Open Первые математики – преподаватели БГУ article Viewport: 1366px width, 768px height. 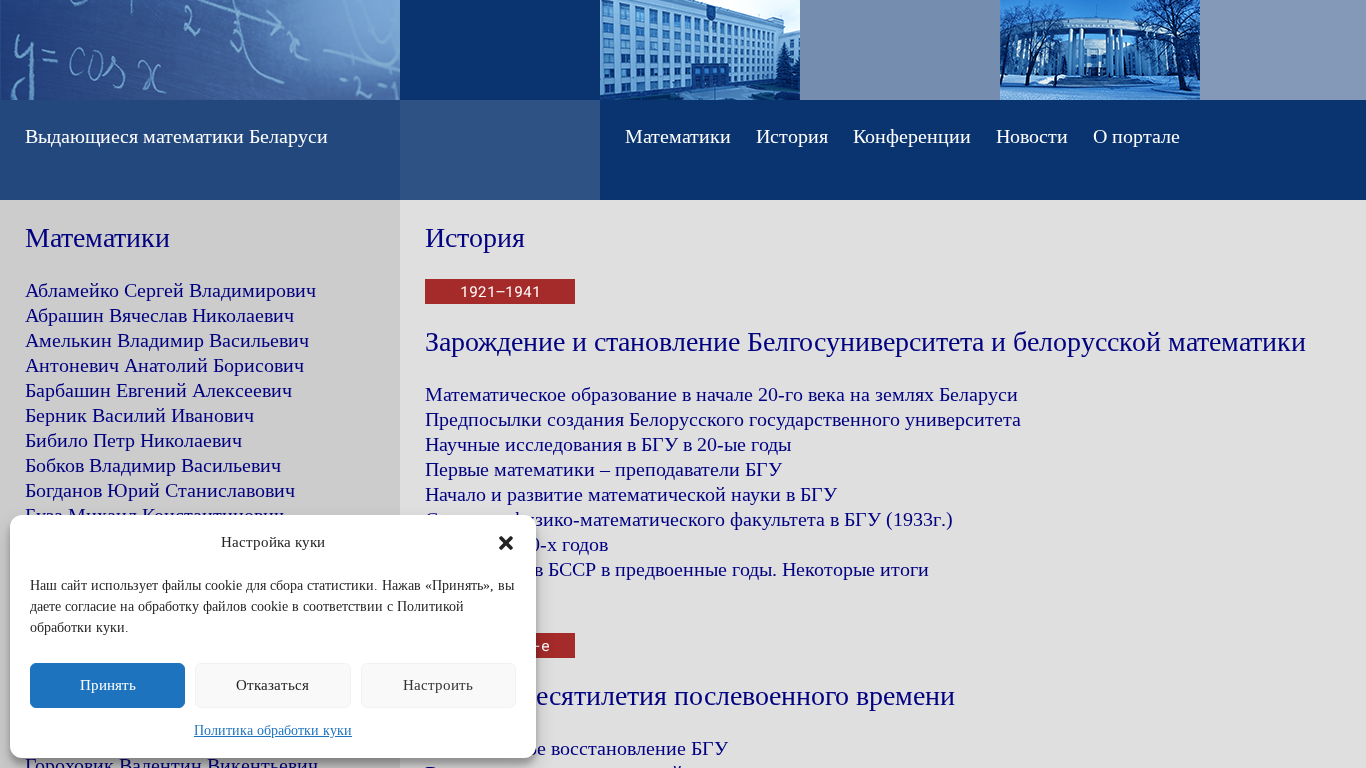click(603, 470)
